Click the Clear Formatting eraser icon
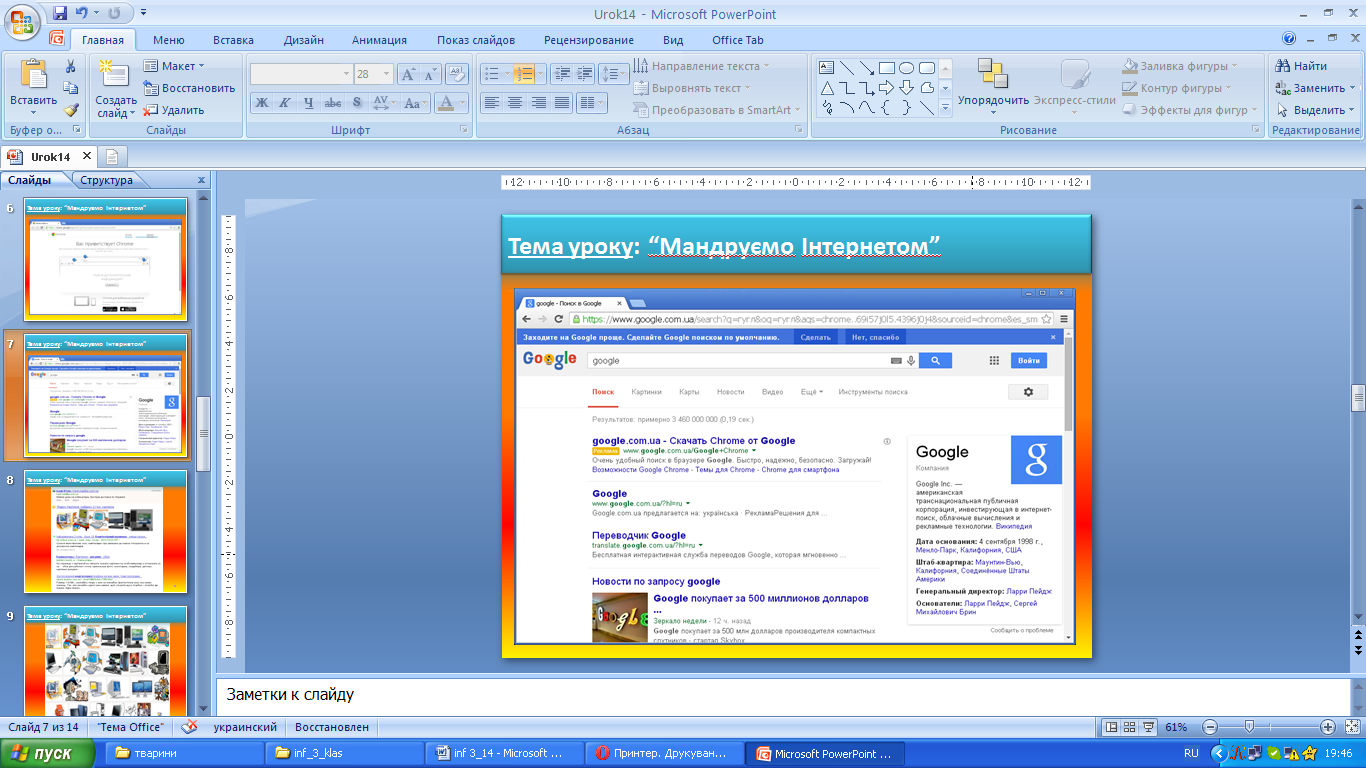 [457, 74]
